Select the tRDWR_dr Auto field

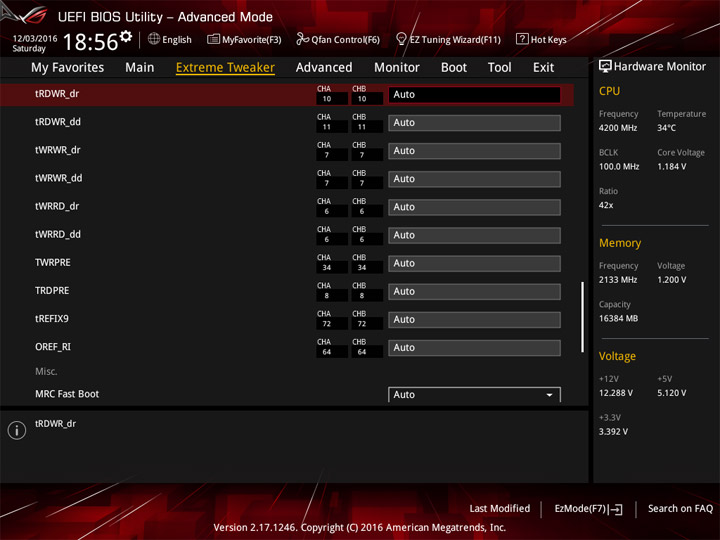[x=474, y=95]
